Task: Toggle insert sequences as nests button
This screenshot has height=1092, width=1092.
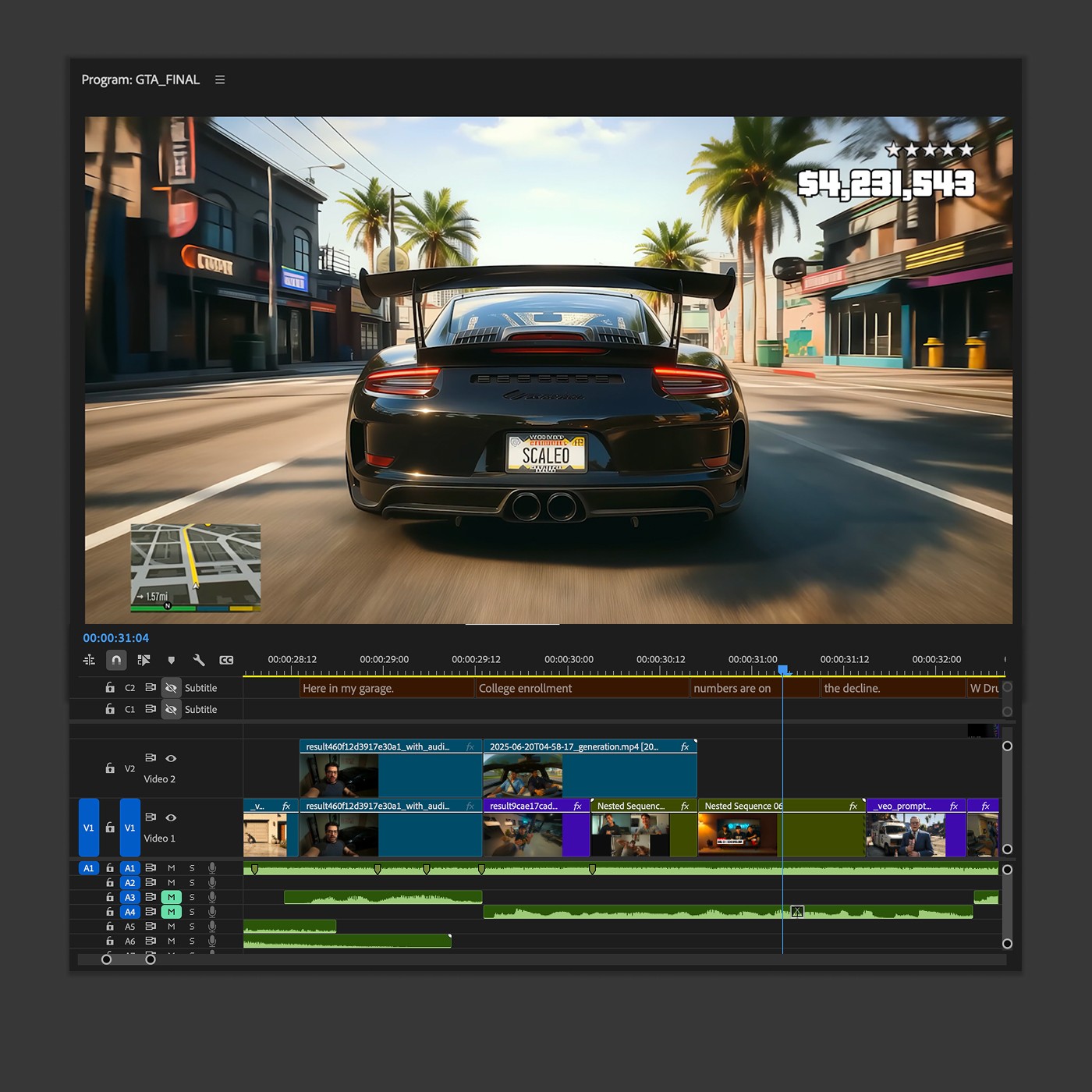Action: 89,660
